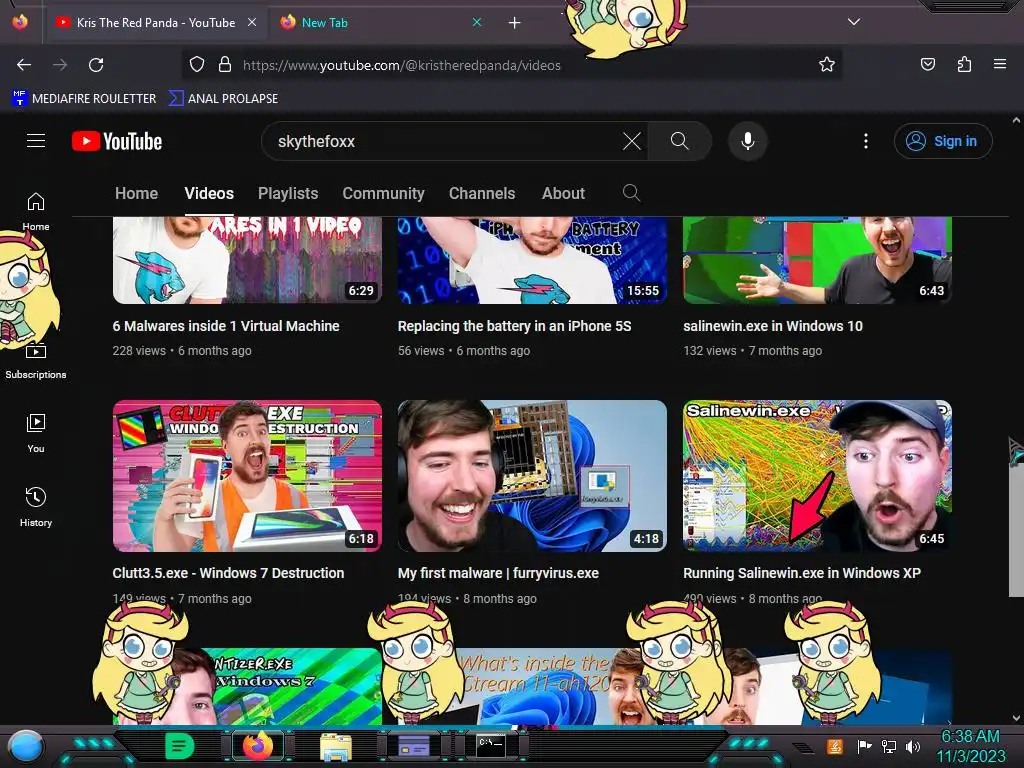This screenshot has height=768, width=1024.
Task: Open History in YouTube sidebar
Action: click(36, 507)
